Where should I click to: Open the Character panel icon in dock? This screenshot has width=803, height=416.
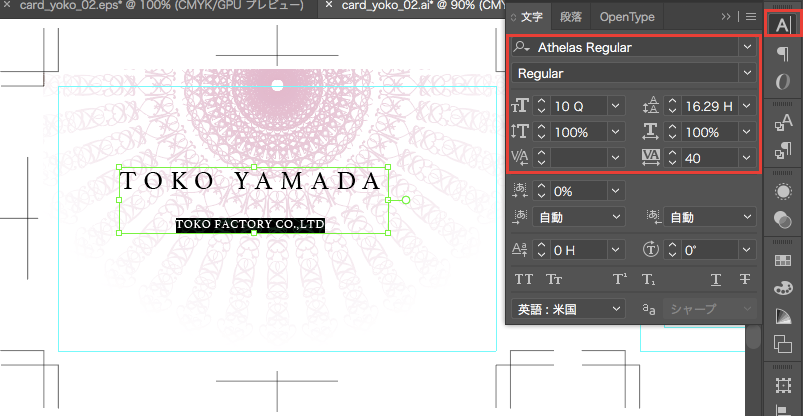coord(783,24)
